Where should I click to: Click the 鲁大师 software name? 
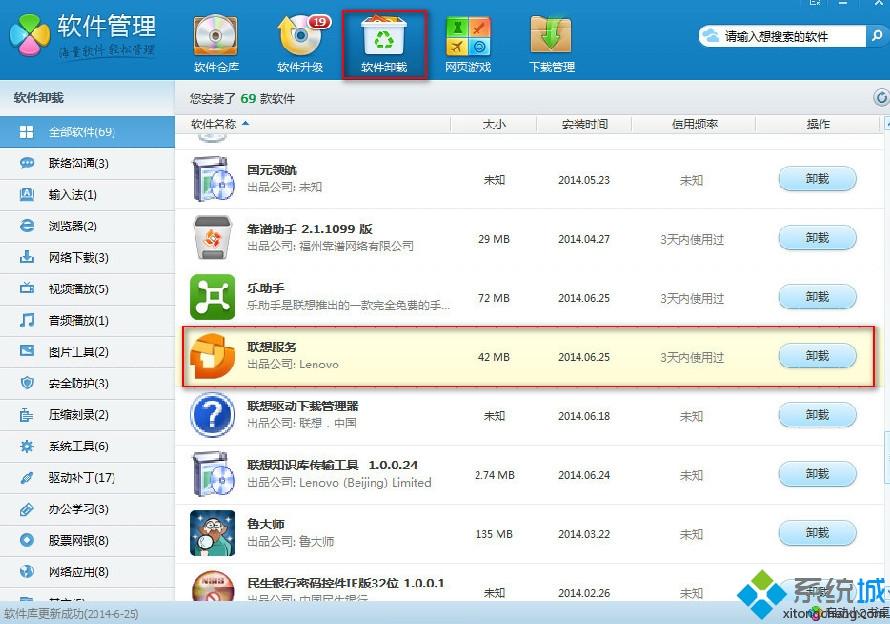point(266,524)
